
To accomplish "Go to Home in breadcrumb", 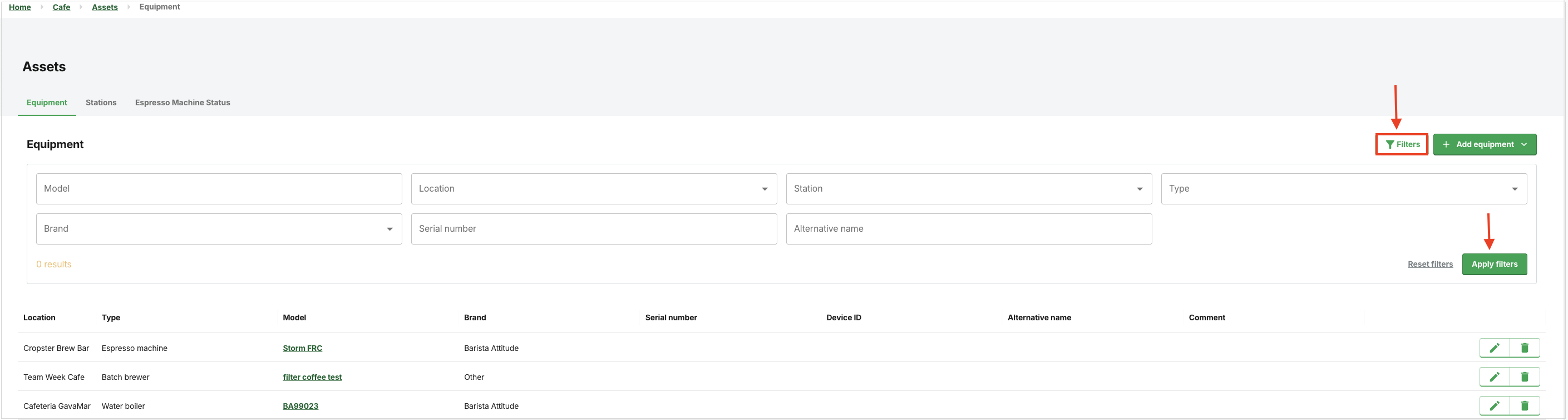I will pyautogui.click(x=19, y=7).
